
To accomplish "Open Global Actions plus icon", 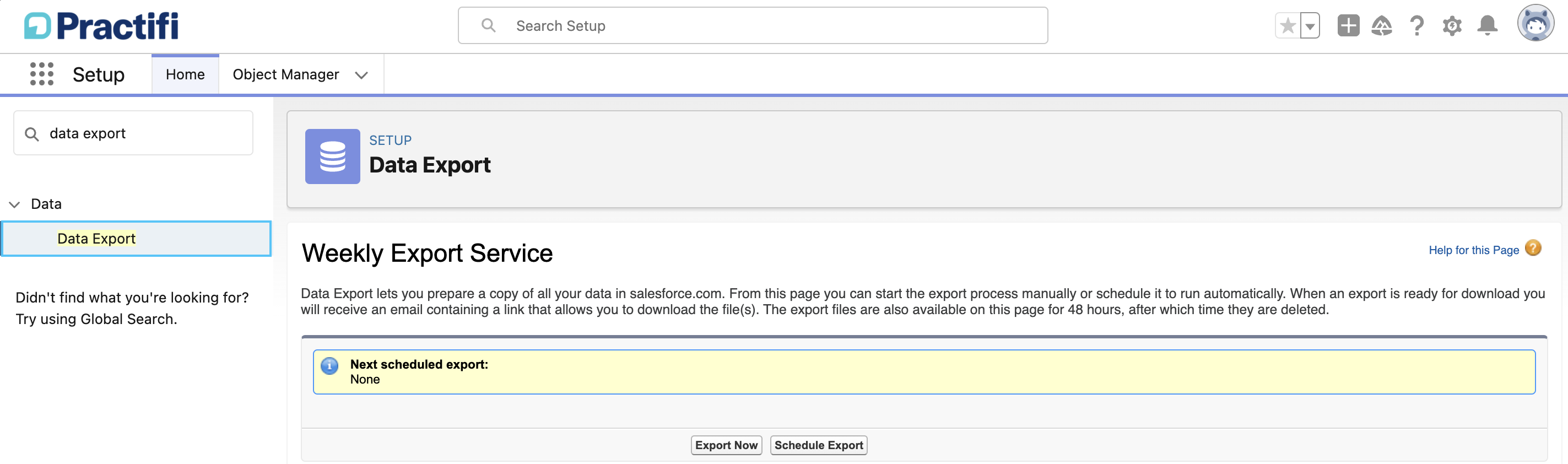I will click(x=1348, y=25).
